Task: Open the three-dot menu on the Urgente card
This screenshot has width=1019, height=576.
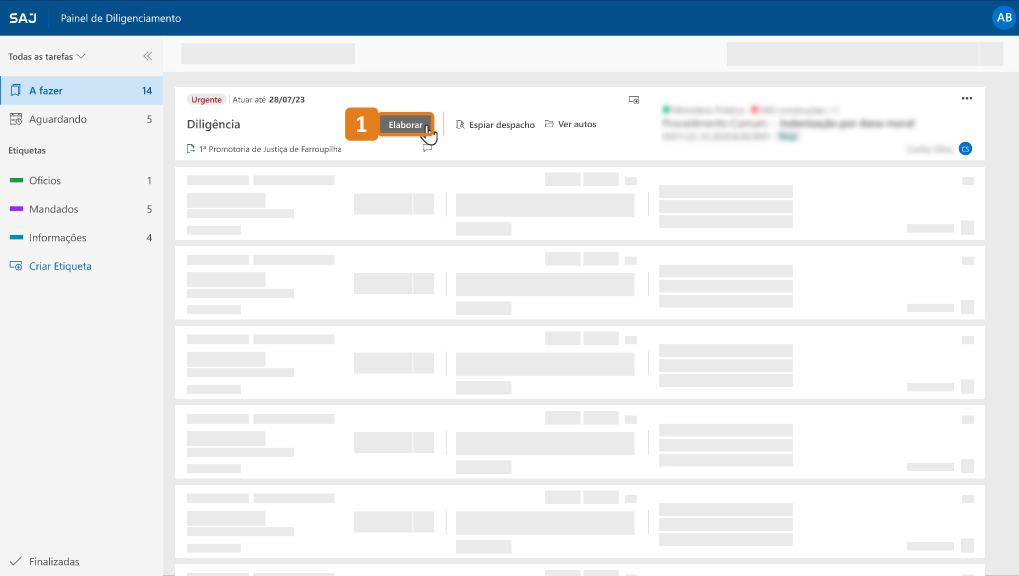Action: click(x=966, y=98)
